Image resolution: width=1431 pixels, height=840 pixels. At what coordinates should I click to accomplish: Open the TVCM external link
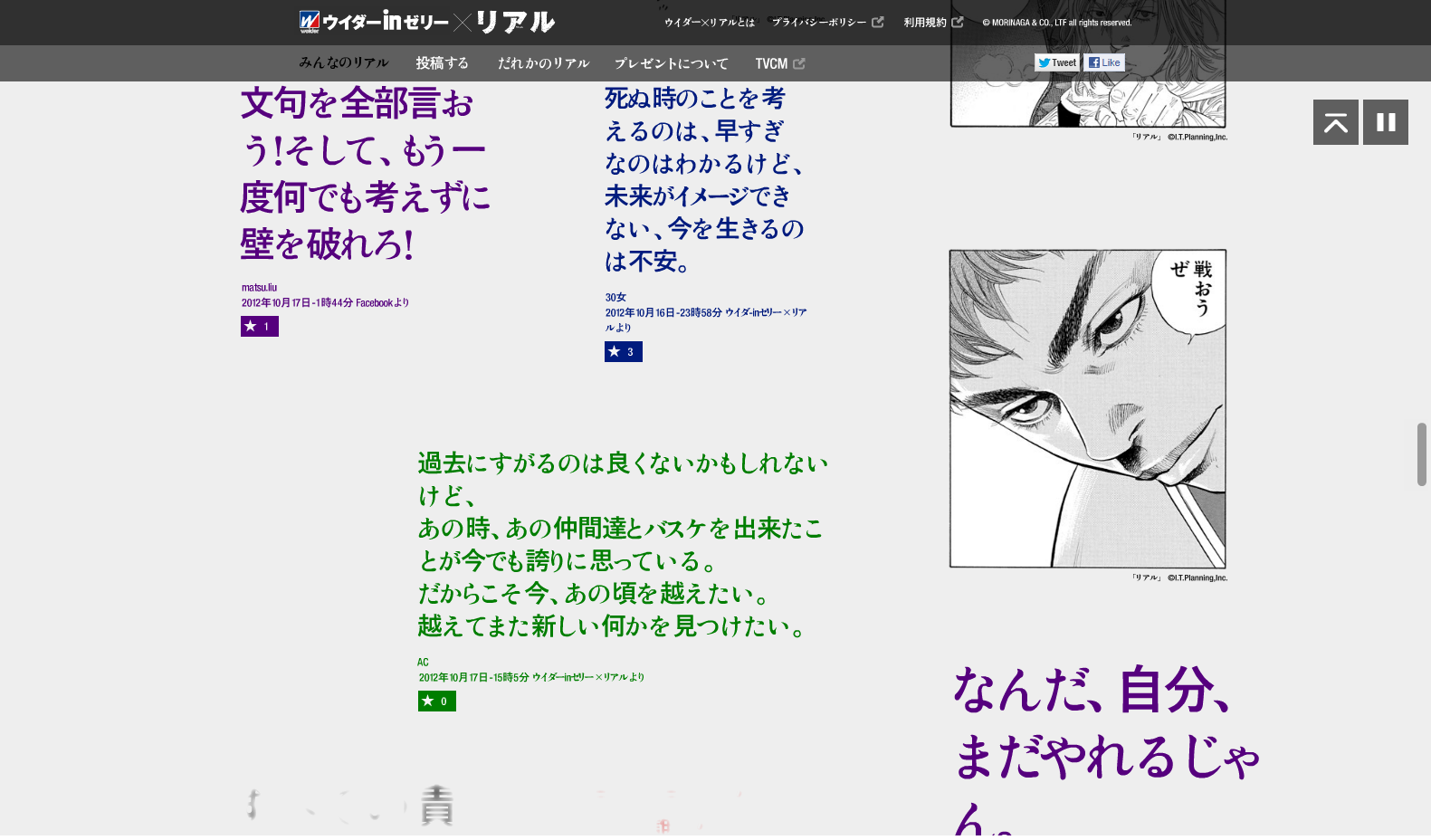point(779,63)
